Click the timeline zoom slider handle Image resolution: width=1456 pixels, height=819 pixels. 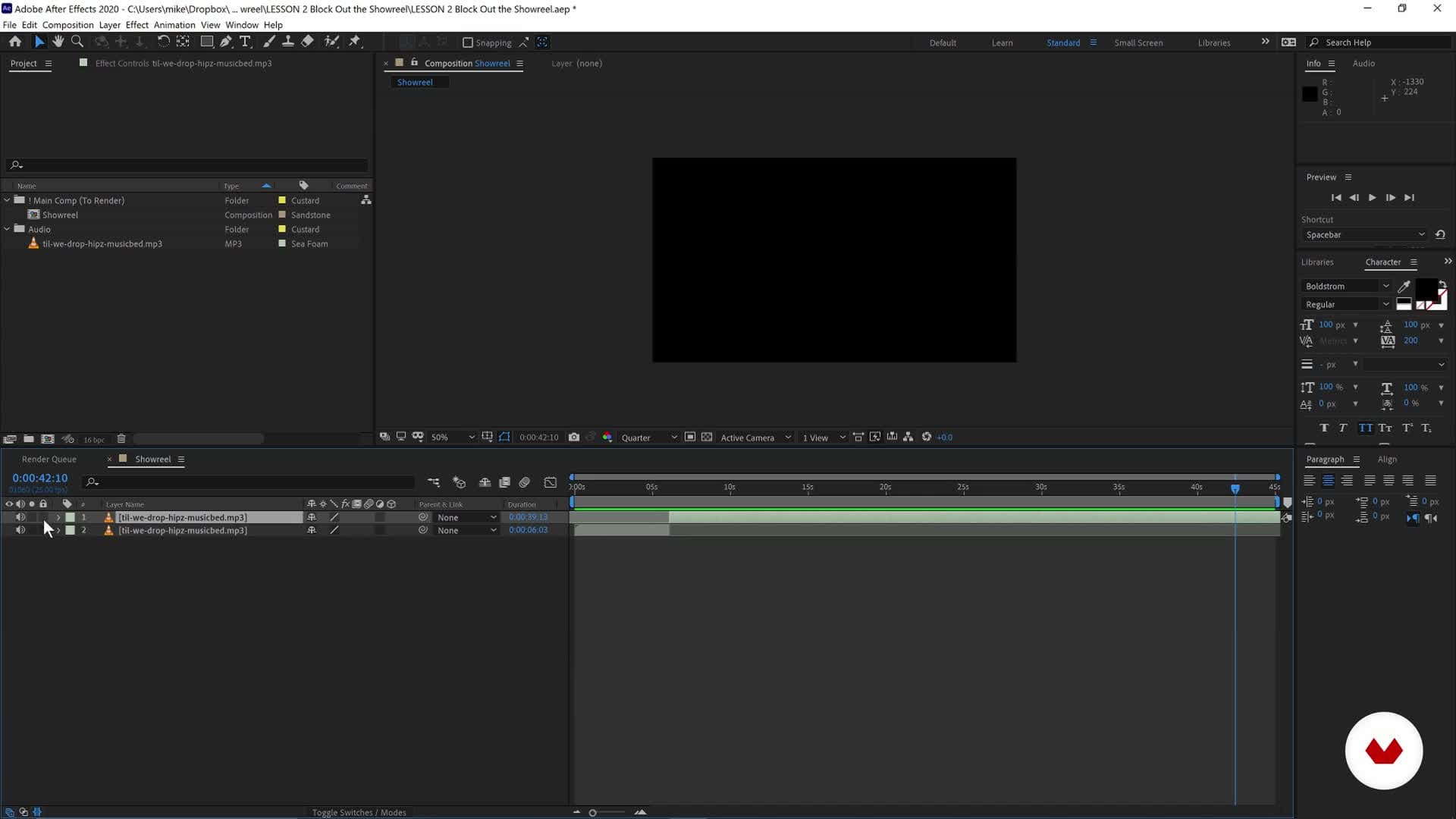(x=592, y=812)
